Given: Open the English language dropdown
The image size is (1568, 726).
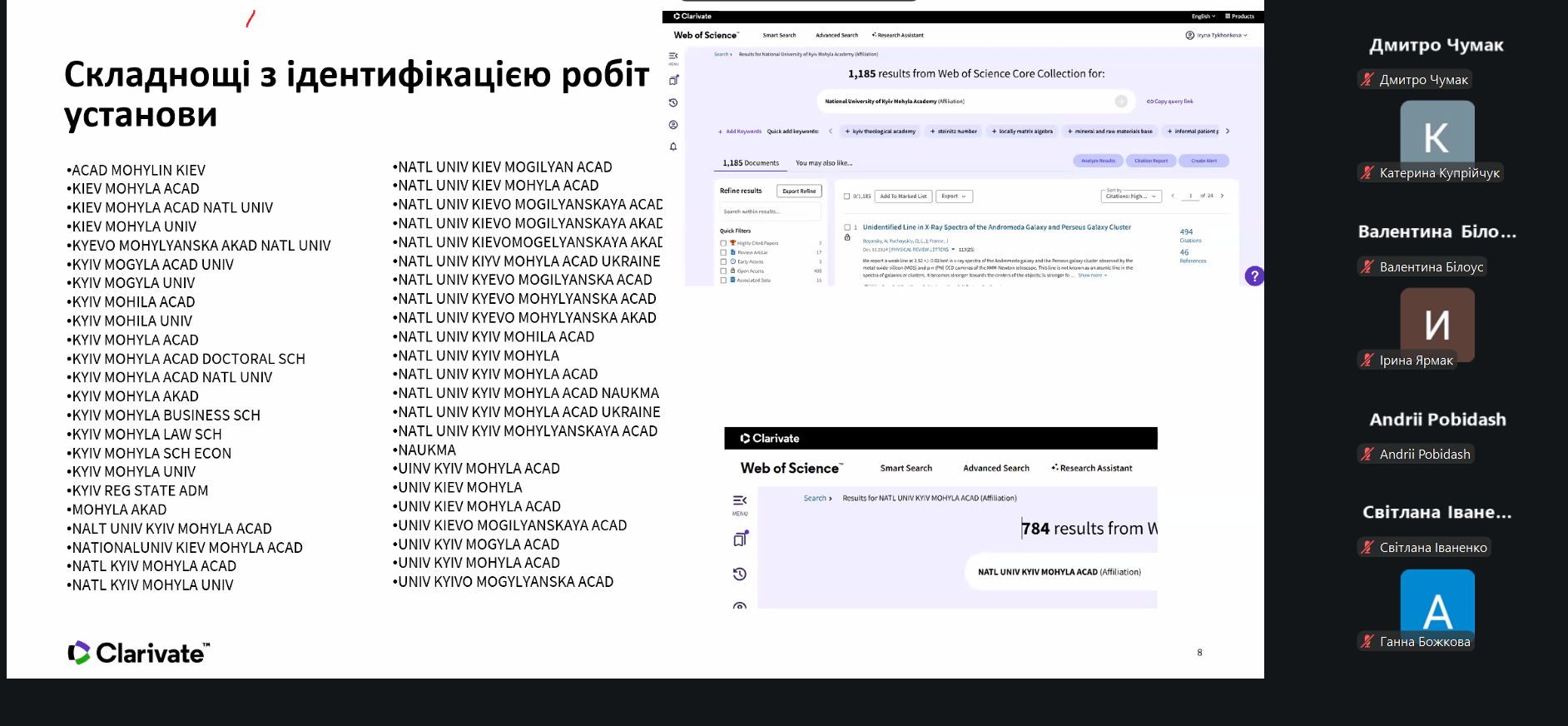Looking at the screenshot, I should coord(1203,17).
